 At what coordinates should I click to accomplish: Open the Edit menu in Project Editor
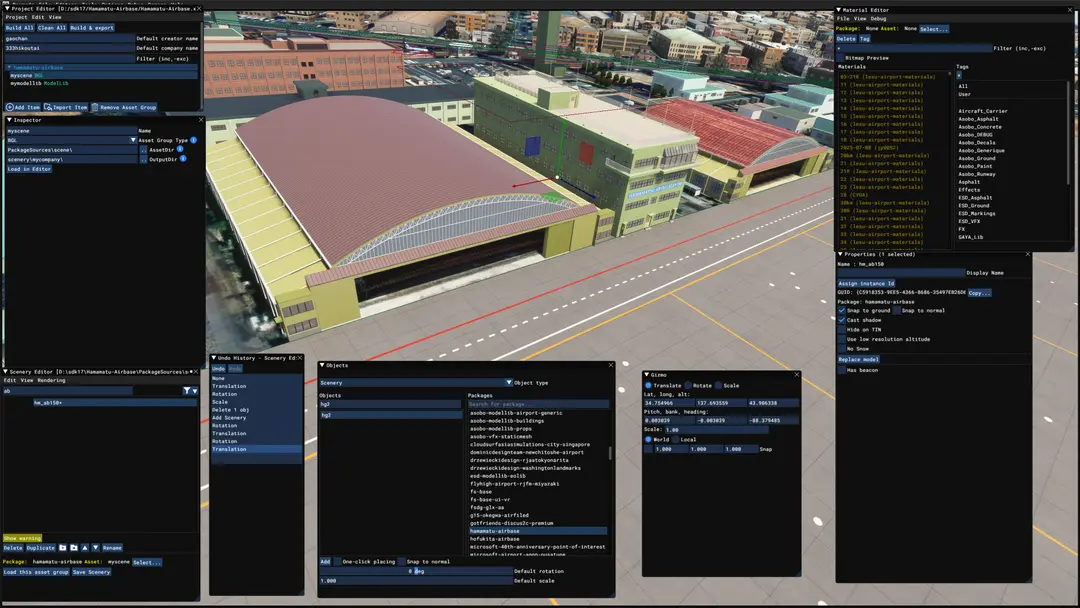[x=38, y=17]
